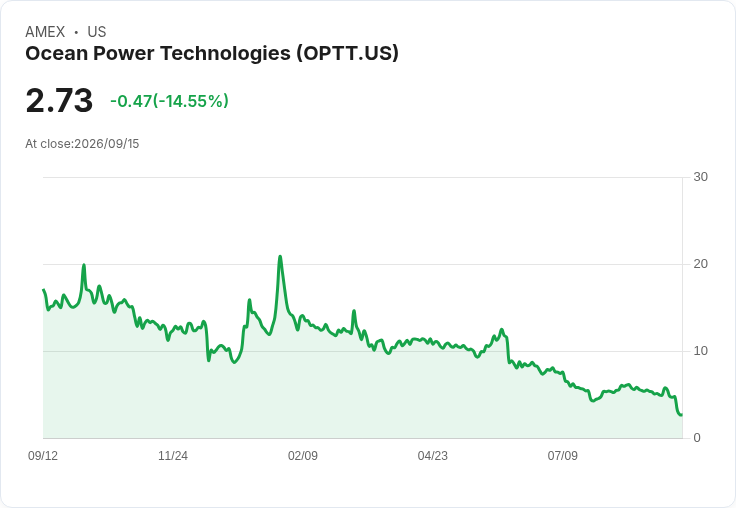
Task: Click the 20 price axis label
Action: point(700,264)
